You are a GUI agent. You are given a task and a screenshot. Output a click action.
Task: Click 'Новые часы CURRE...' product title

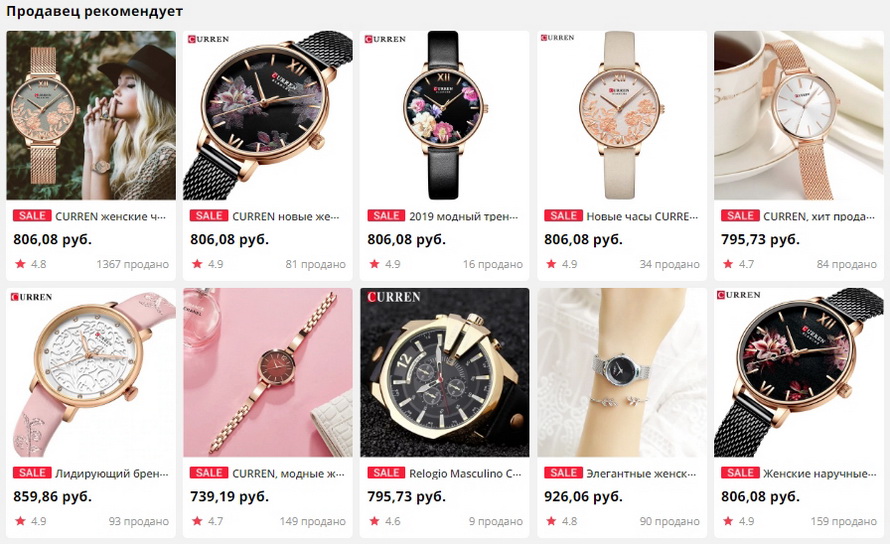[x=642, y=216]
